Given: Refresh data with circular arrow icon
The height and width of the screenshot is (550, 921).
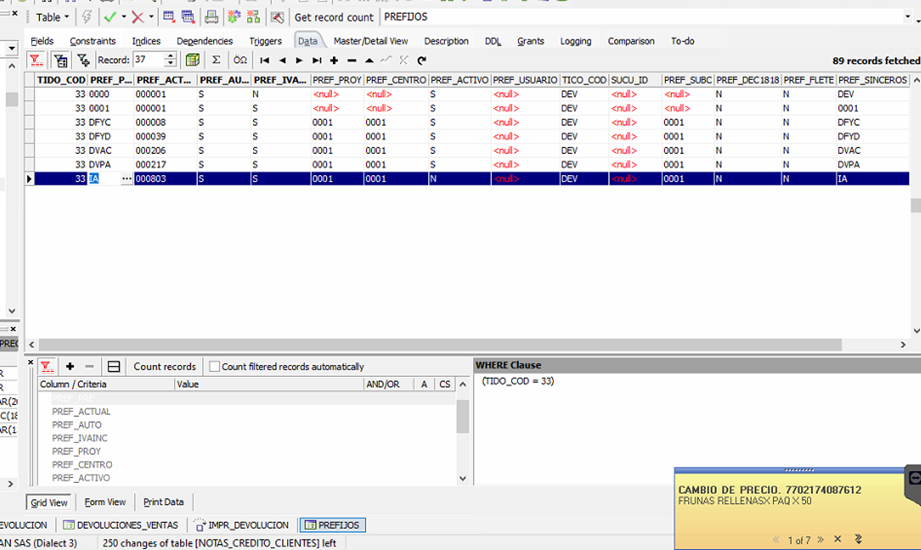Looking at the screenshot, I should [x=422, y=60].
